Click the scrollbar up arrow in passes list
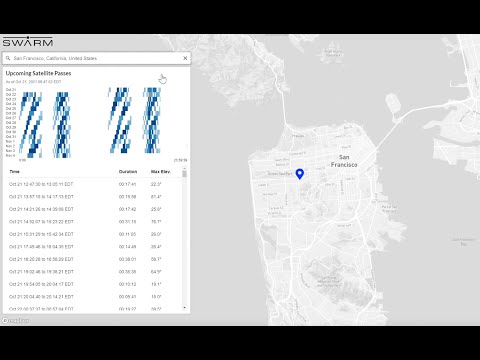The height and width of the screenshot is (360, 480). pos(184,169)
